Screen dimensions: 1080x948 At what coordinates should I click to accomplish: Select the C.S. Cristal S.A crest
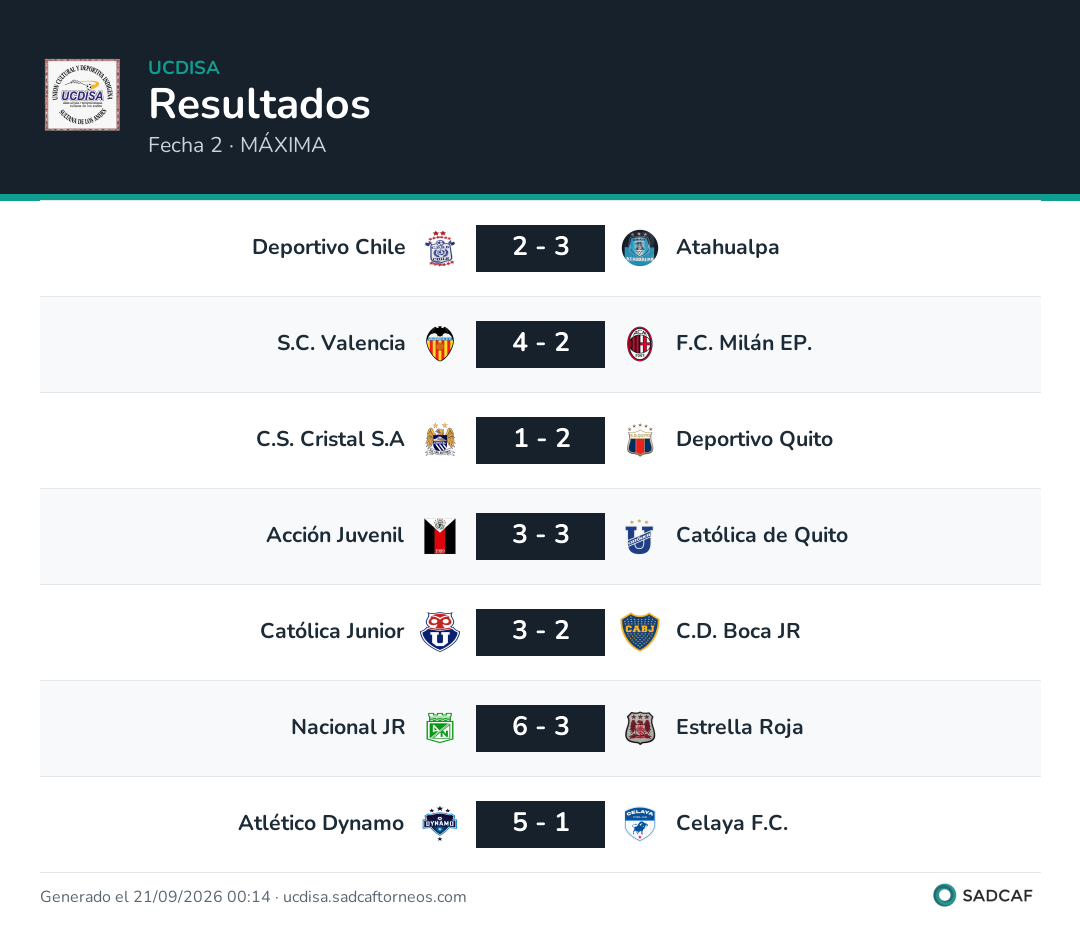click(x=439, y=440)
